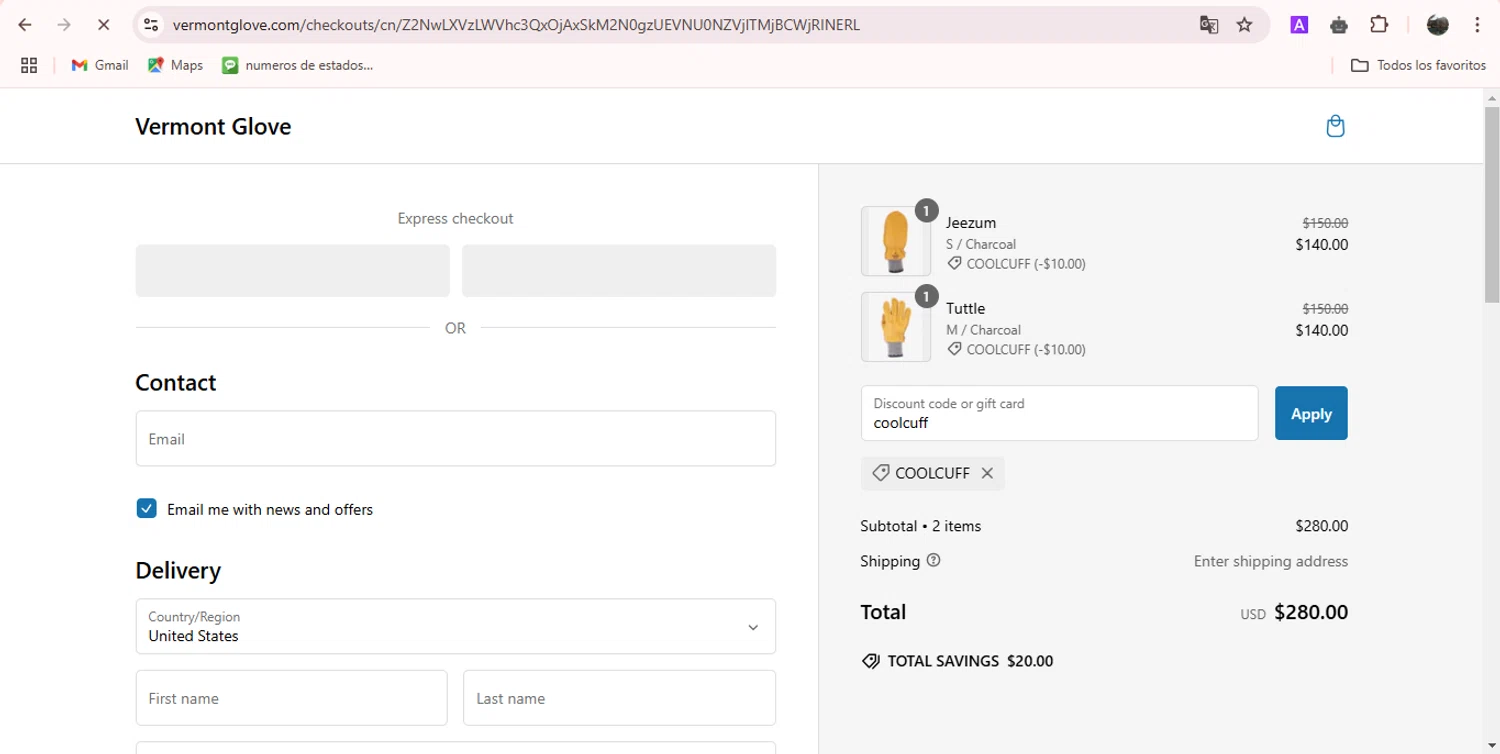The height and width of the screenshot is (754, 1500).
Task: Open the Chrome profile avatar
Action: point(1438,25)
